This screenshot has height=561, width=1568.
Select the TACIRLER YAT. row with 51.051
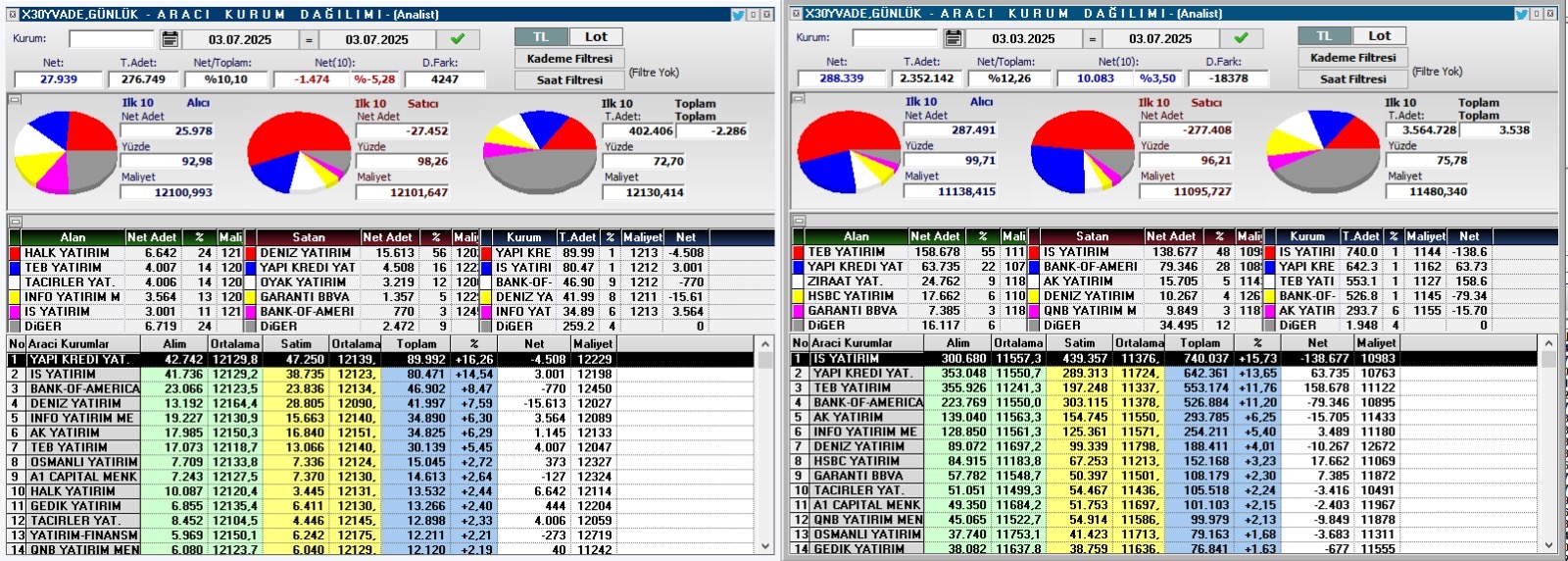tap(1165, 490)
